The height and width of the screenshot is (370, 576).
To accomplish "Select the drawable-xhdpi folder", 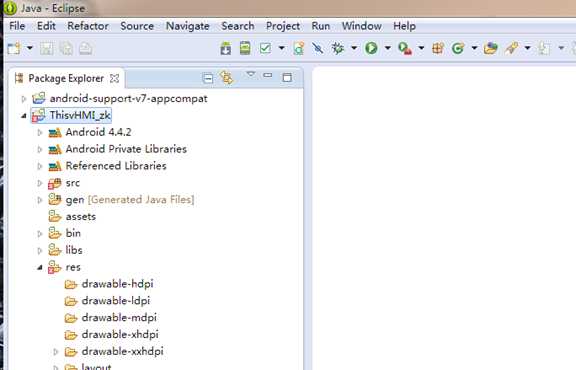I will point(120,335).
